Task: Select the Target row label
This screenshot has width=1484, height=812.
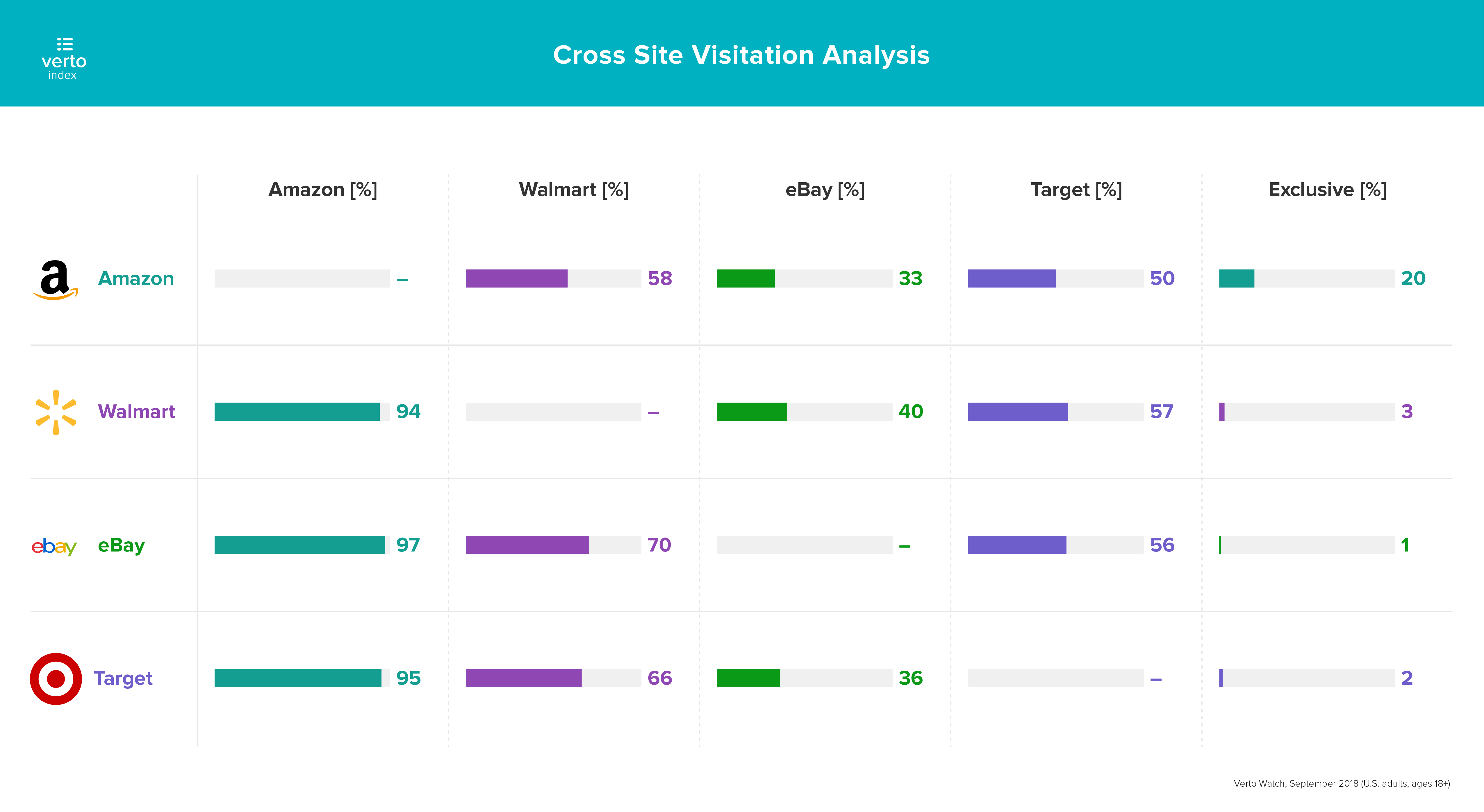Action: click(123, 678)
